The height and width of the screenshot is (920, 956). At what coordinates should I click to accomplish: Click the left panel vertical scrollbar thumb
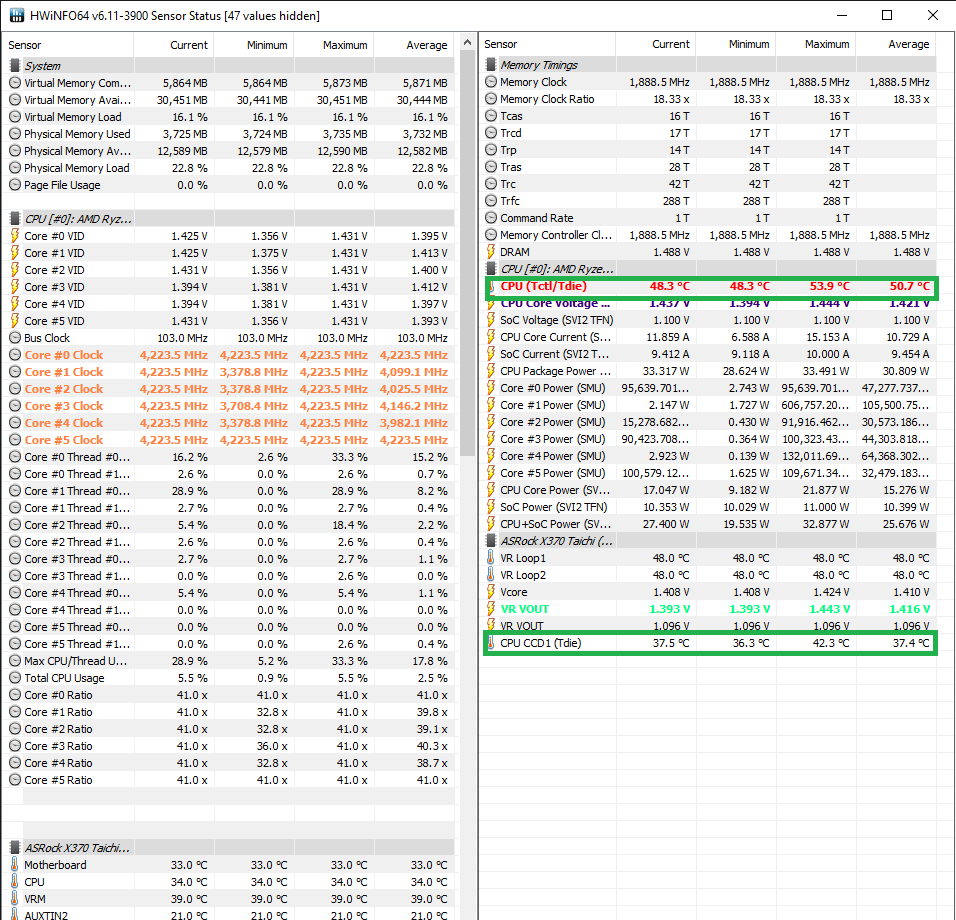click(468, 253)
